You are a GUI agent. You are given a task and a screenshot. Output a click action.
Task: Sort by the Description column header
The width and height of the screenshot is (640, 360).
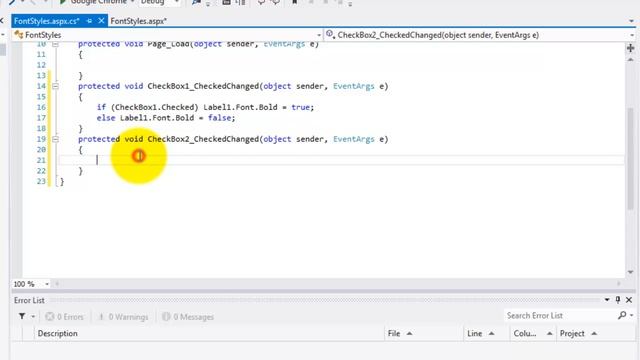point(209,333)
